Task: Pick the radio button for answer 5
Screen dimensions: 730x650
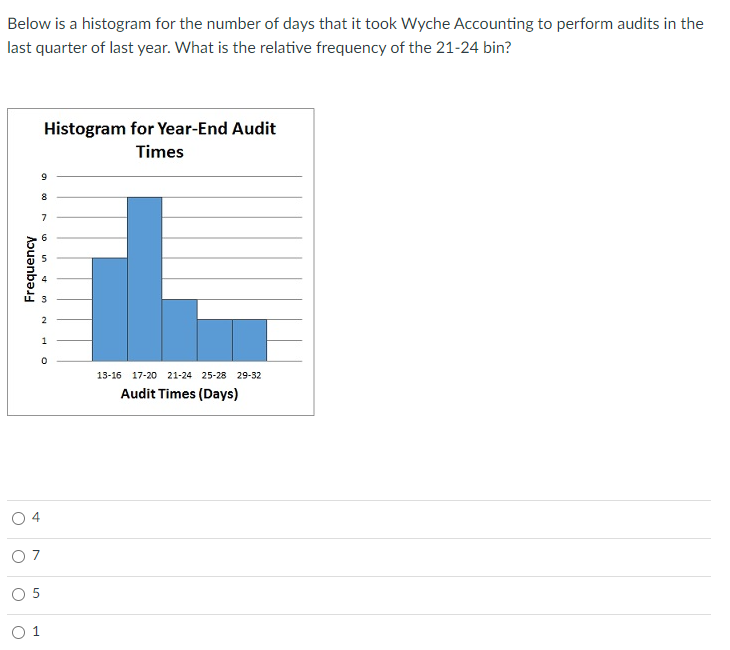Action: (x=19, y=594)
